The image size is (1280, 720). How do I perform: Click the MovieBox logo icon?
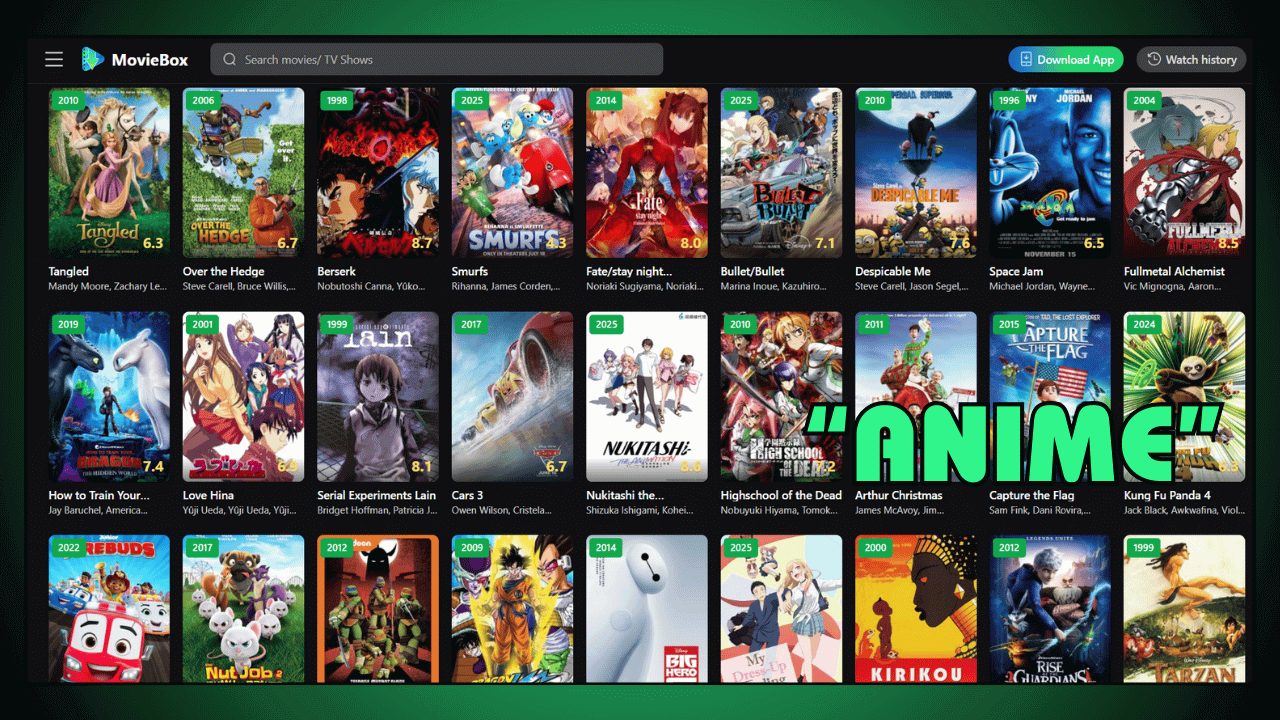click(x=93, y=59)
